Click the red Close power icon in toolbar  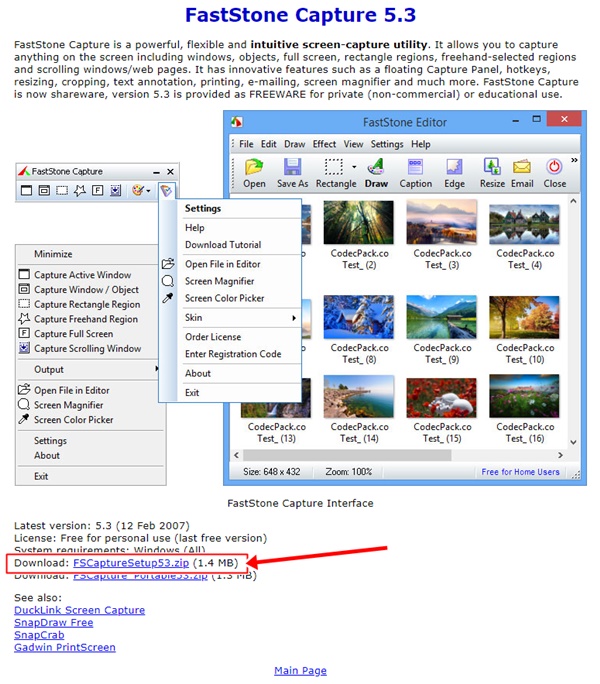554,167
